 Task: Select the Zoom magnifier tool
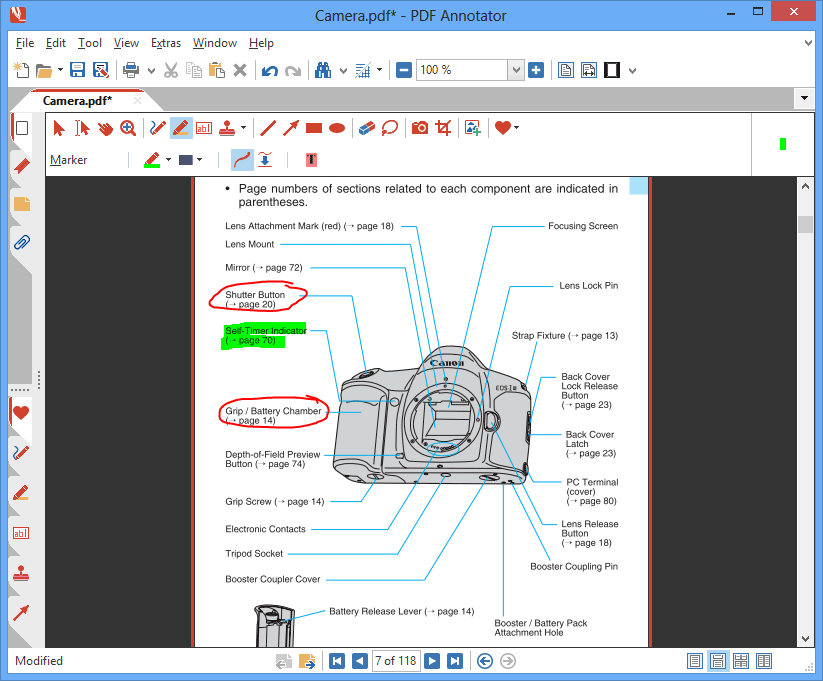(x=128, y=128)
